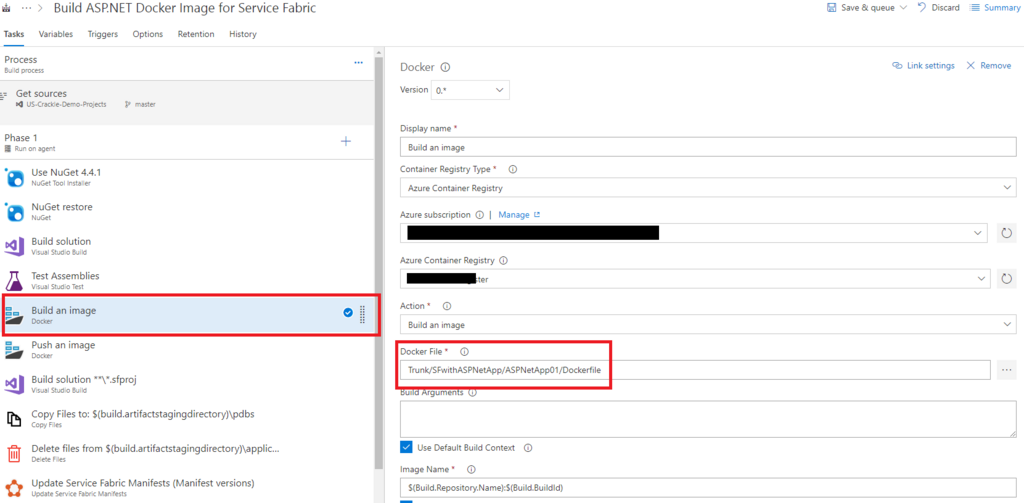Show info for Docker File field
The height and width of the screenshot is (503, 1024).
[465, 351]
